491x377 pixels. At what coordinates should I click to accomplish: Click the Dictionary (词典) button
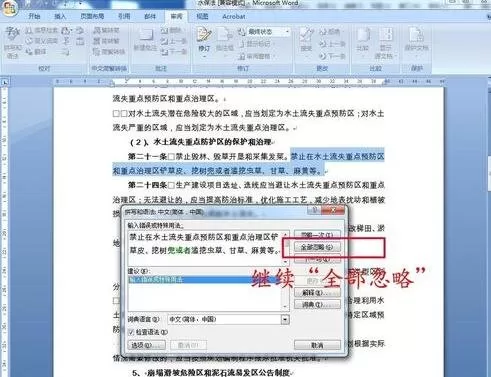pos(317,304)
